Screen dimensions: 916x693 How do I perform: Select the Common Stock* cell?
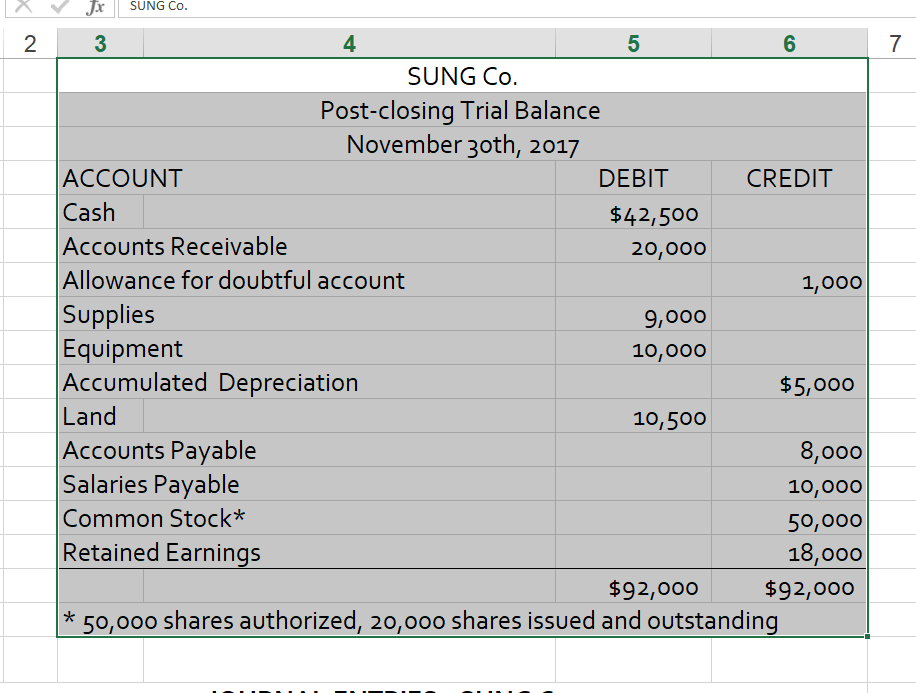[x=307, y=517]
